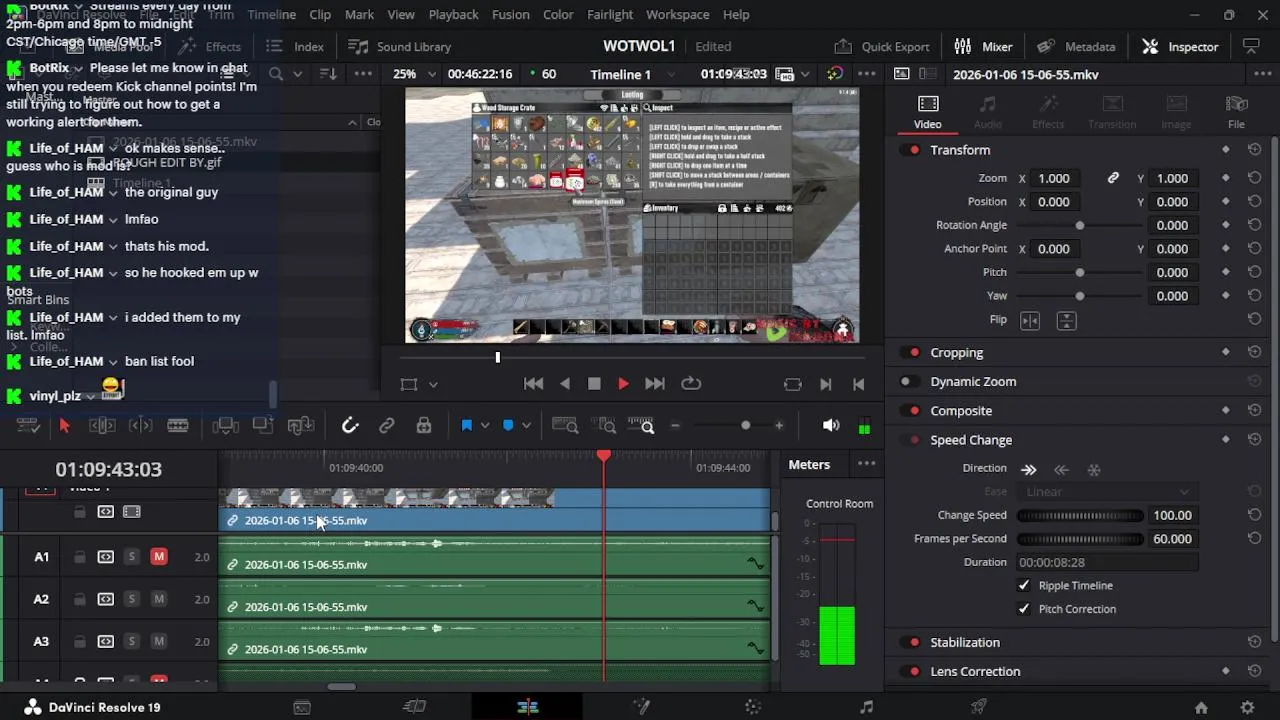Screen dimensions: 1280x720
Task: Mute audio track A2
Action: coord(158,599)
